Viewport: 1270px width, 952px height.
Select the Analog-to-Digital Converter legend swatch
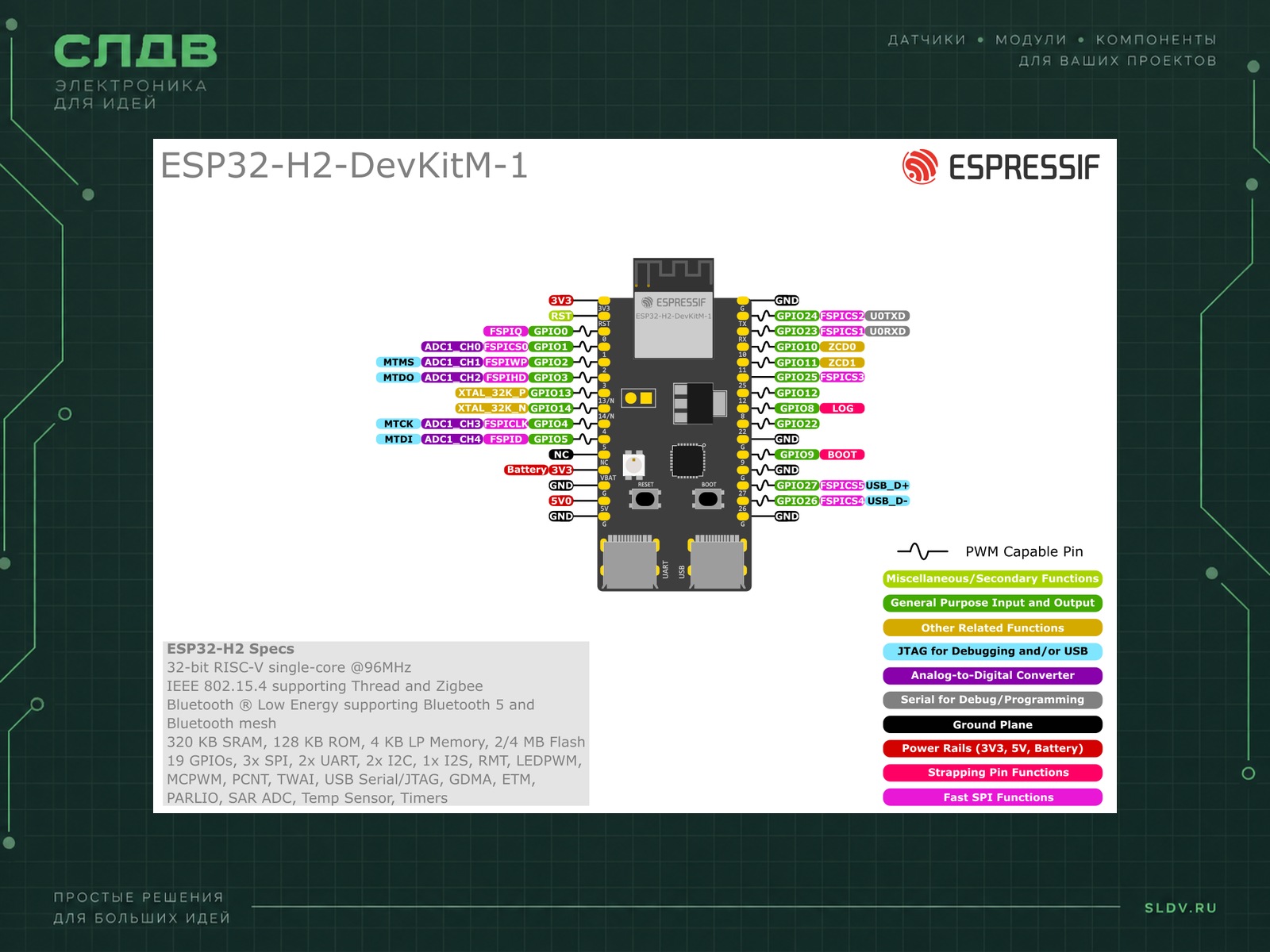(x=992, y=675)
